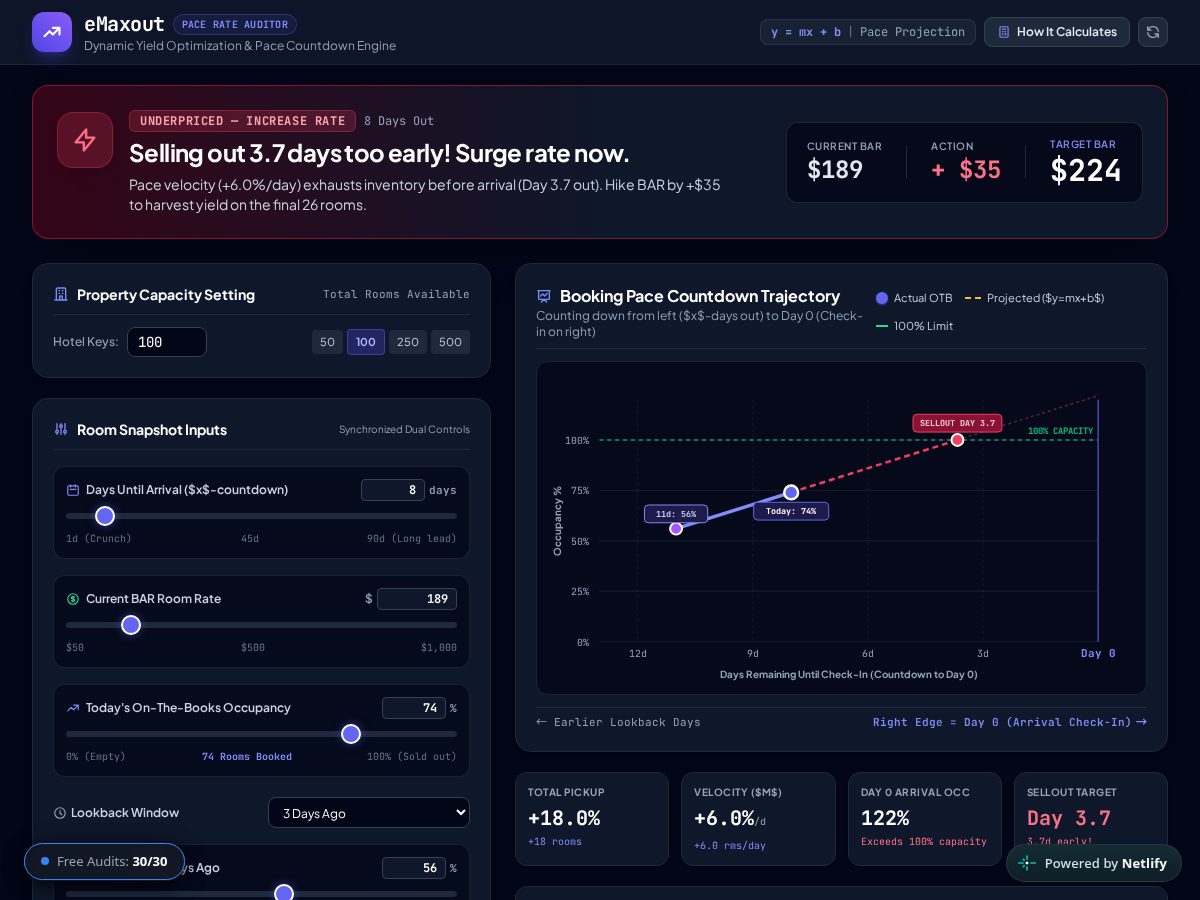Click the Netlify logo icon

coord(1027,863)
